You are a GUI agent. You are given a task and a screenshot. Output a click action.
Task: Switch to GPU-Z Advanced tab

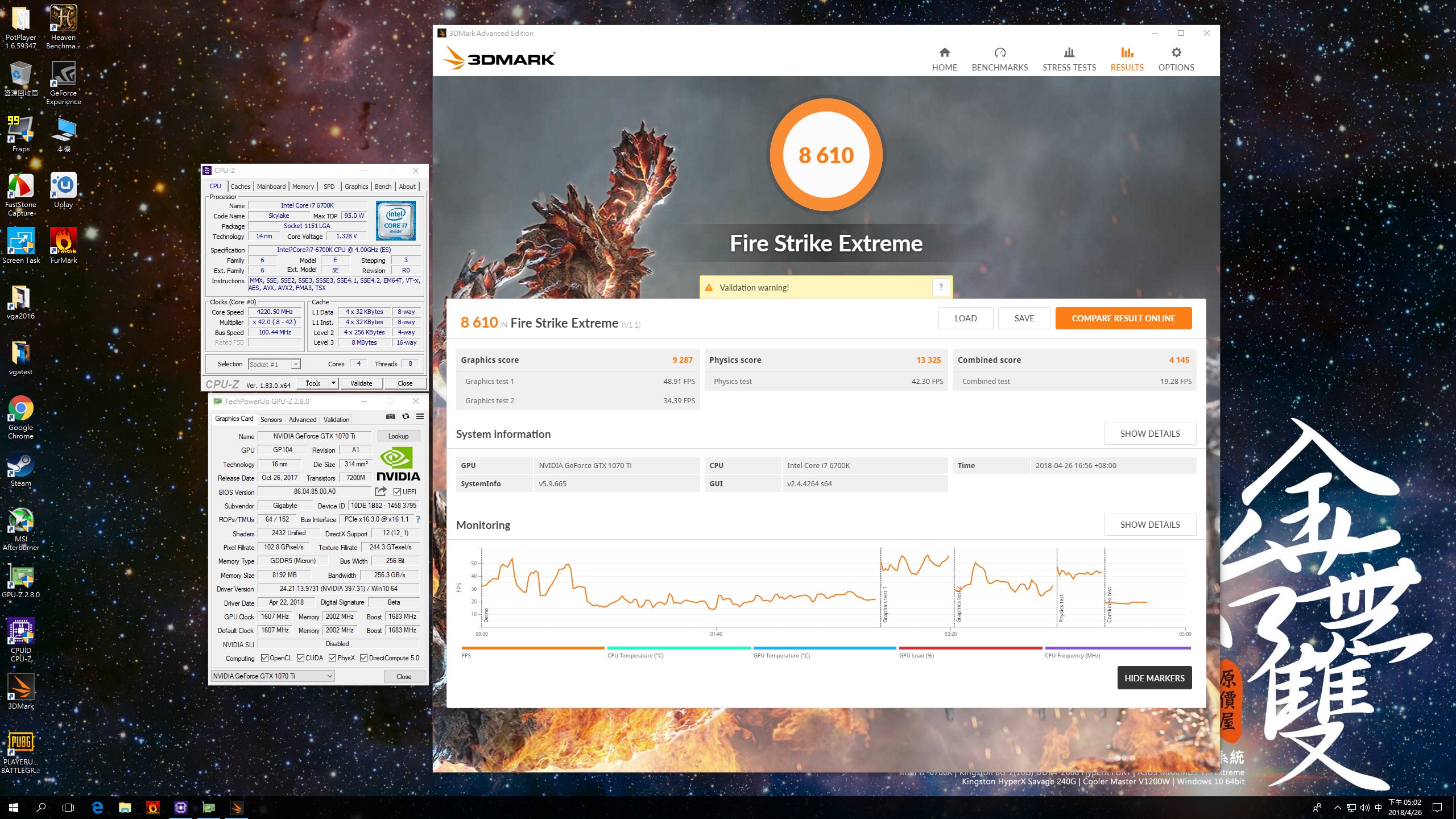[x=302, y=420]
